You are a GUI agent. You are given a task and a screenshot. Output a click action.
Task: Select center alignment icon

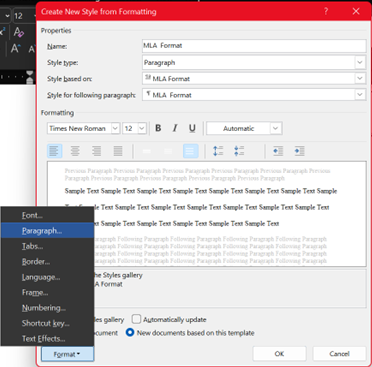[75, 151]
